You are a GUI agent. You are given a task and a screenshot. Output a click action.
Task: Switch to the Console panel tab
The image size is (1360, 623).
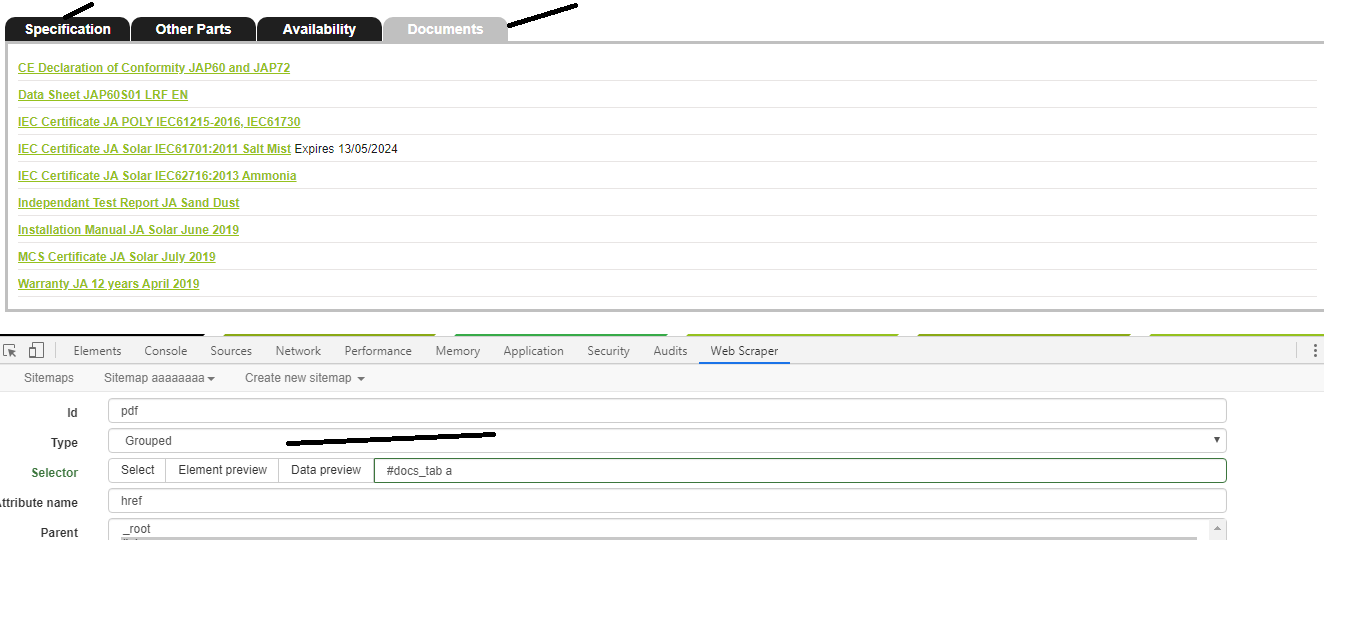tap(165, 351)
